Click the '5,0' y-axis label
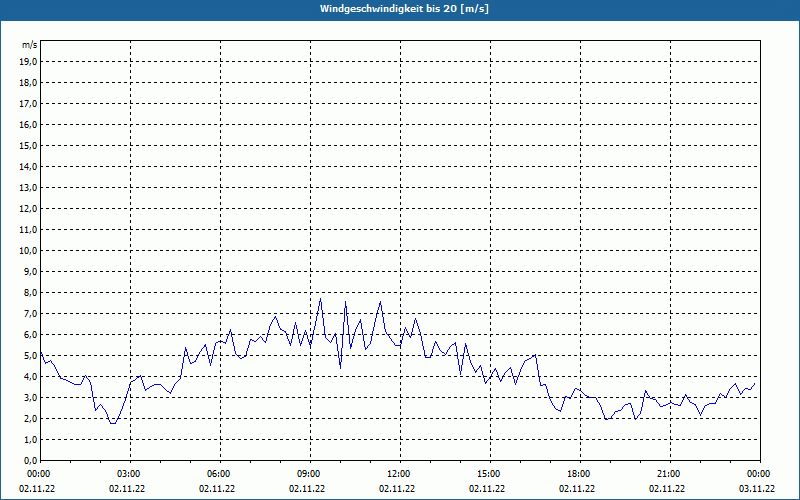The height and width of the screenshot is (500, 800). pos(30,356)
